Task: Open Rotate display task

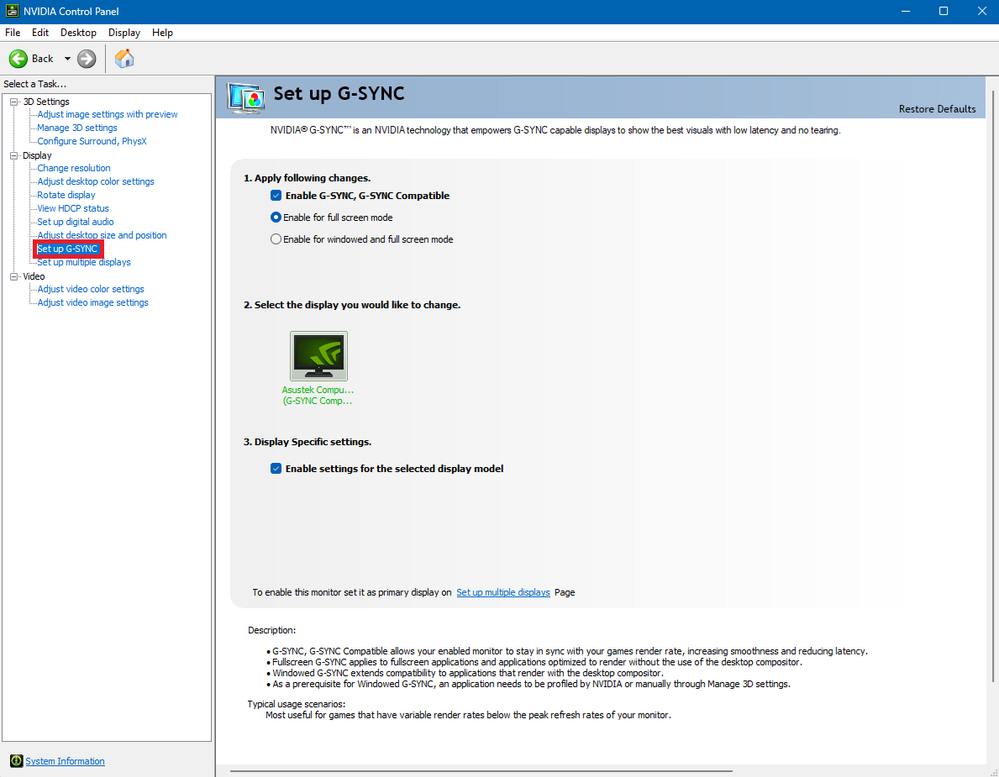Action: (x=66, y=195)
